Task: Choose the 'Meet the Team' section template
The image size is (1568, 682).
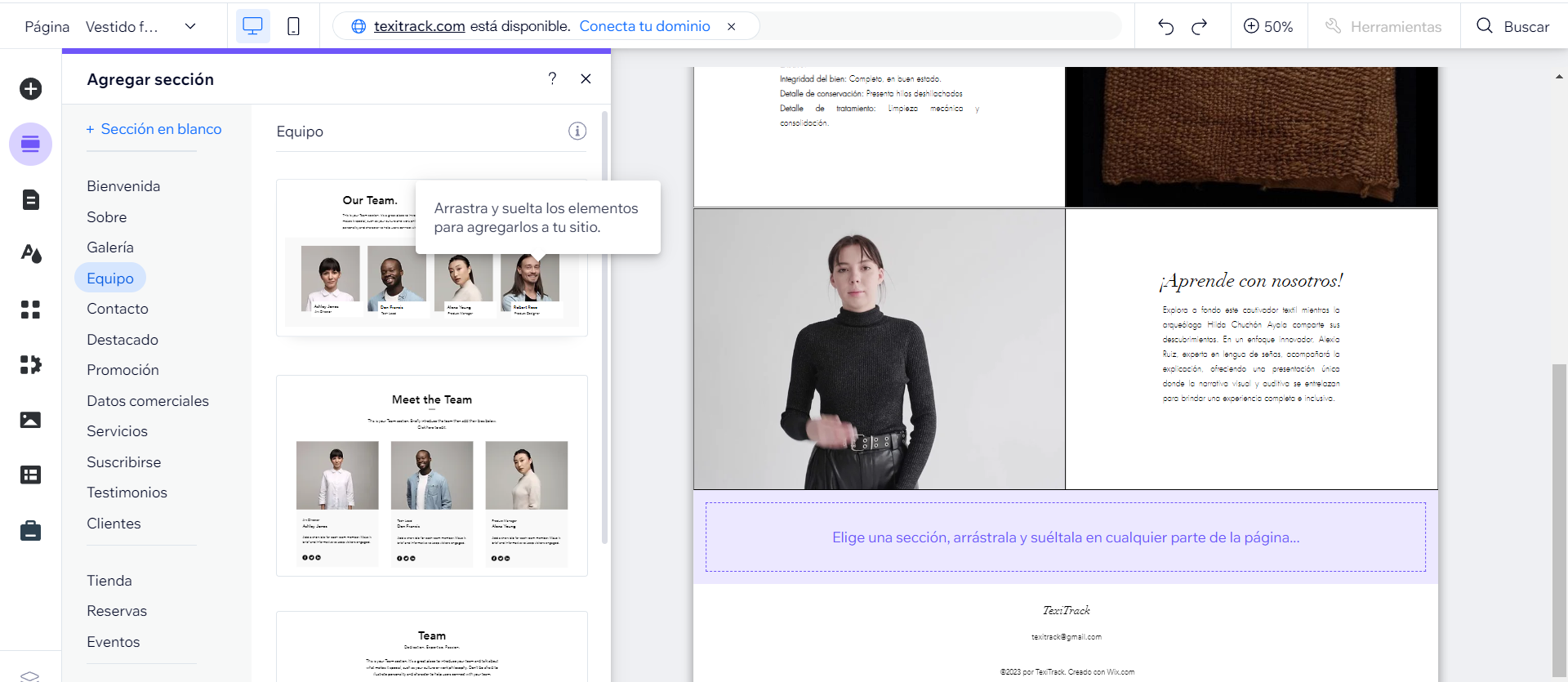Action: [x=432, y=475]
